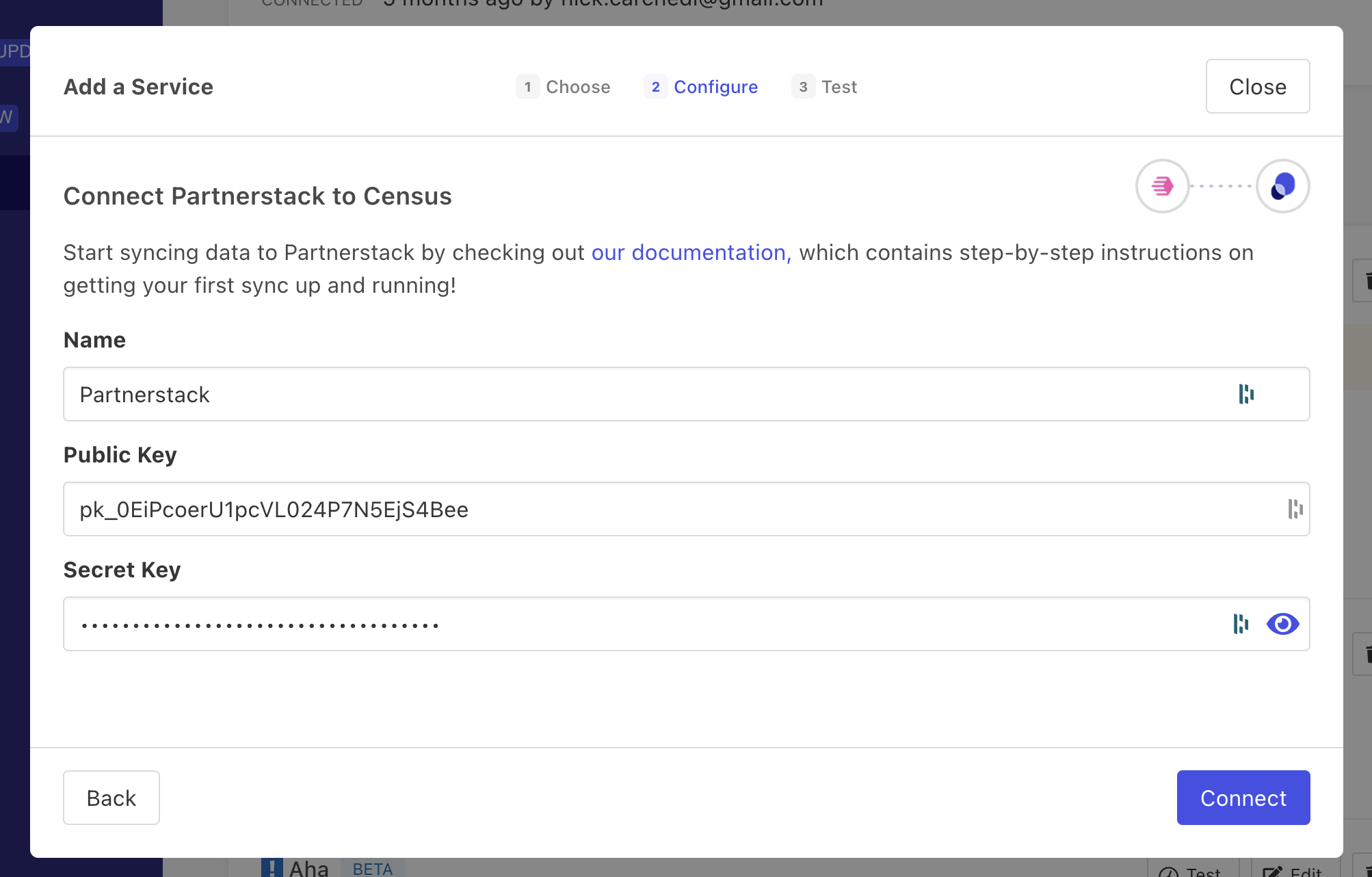Click password manager icon in Name field
The width and height of the screenshot is (1372, 877).
(x=1246, y=394)
